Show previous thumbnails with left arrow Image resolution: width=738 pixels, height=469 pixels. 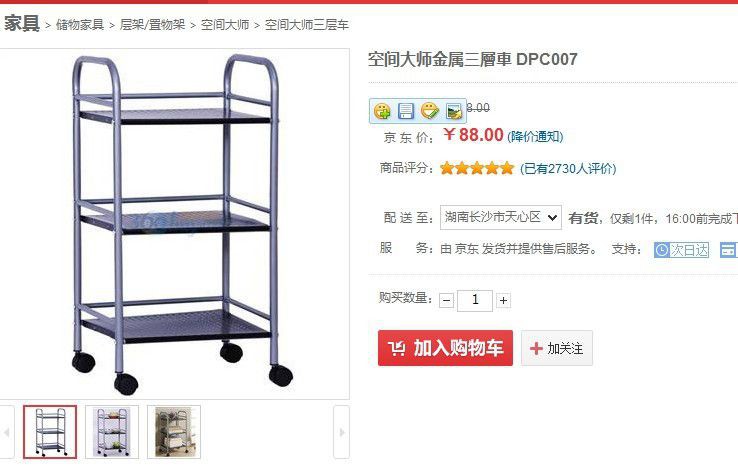(7, 432)
